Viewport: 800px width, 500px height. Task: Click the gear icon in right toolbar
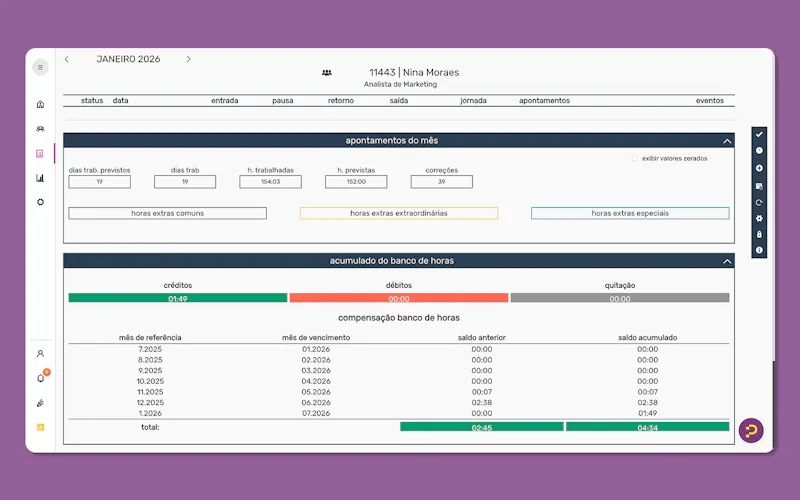pos(759,218)
